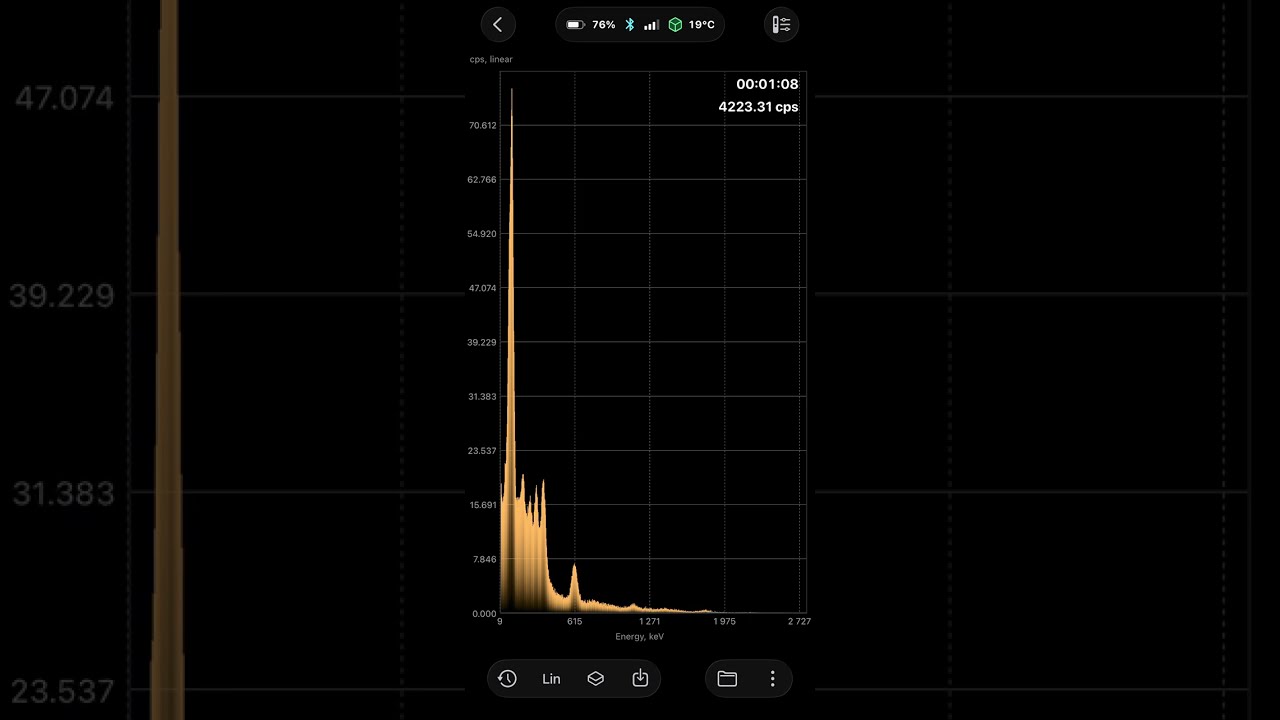
Task: Toggle the Lin scale mode
Action: (551, 679)
